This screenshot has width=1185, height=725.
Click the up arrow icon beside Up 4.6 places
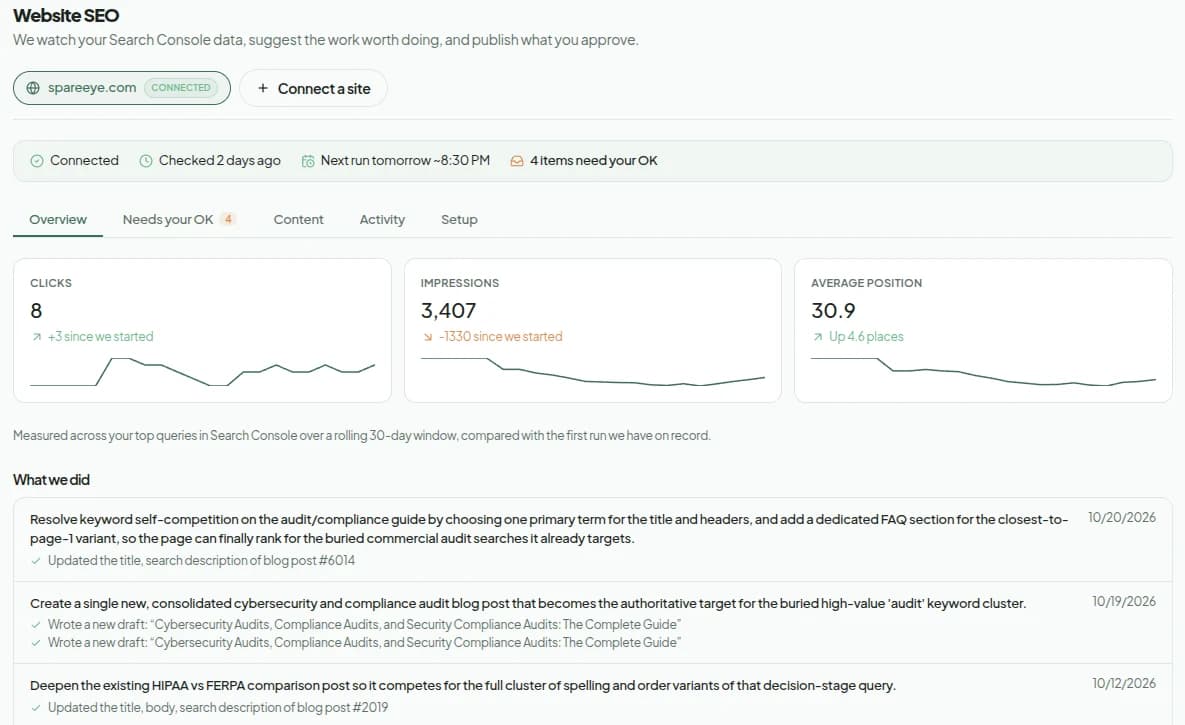point(818,337)
